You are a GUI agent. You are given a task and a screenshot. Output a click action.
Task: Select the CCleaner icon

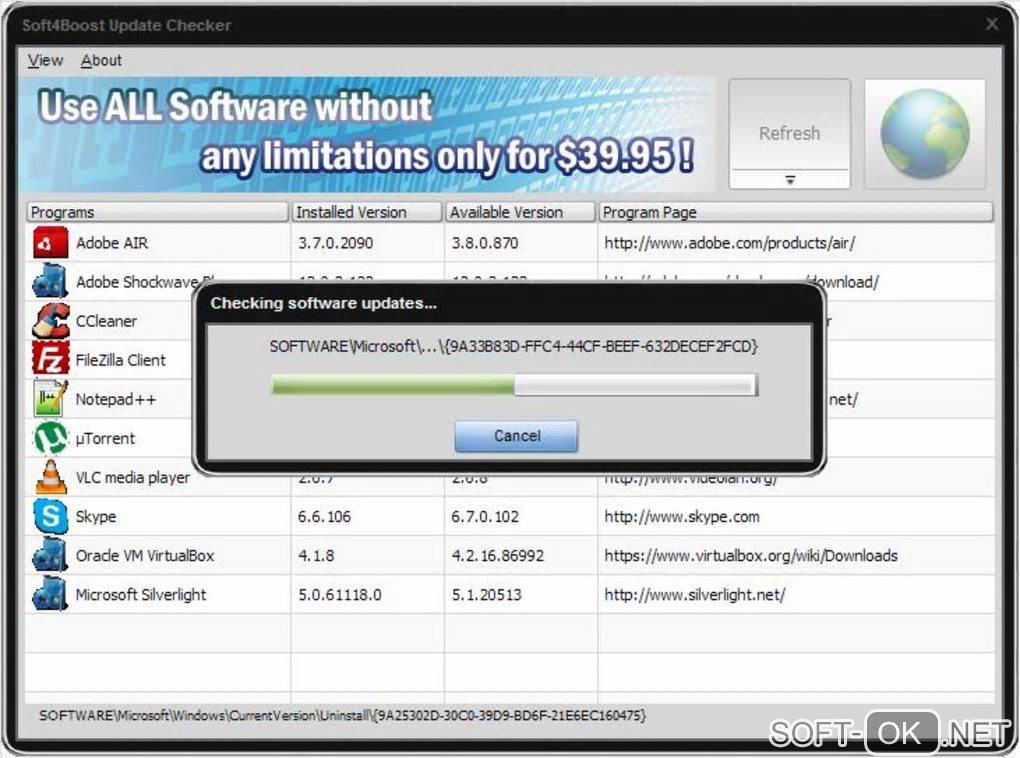pos(51,321)
